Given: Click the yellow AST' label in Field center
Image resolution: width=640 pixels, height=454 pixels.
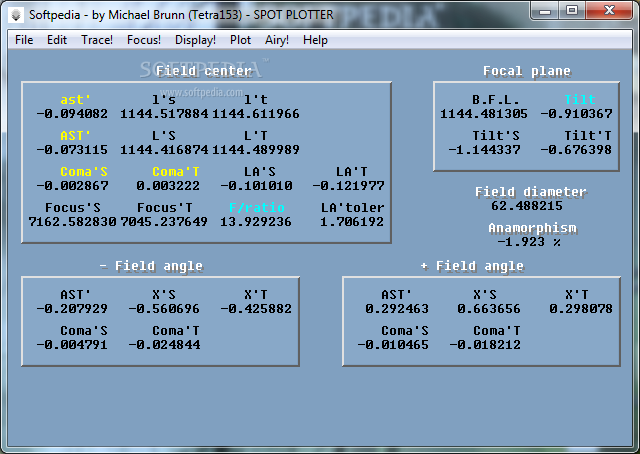Looking at the screenshot, I should point(76,136).
